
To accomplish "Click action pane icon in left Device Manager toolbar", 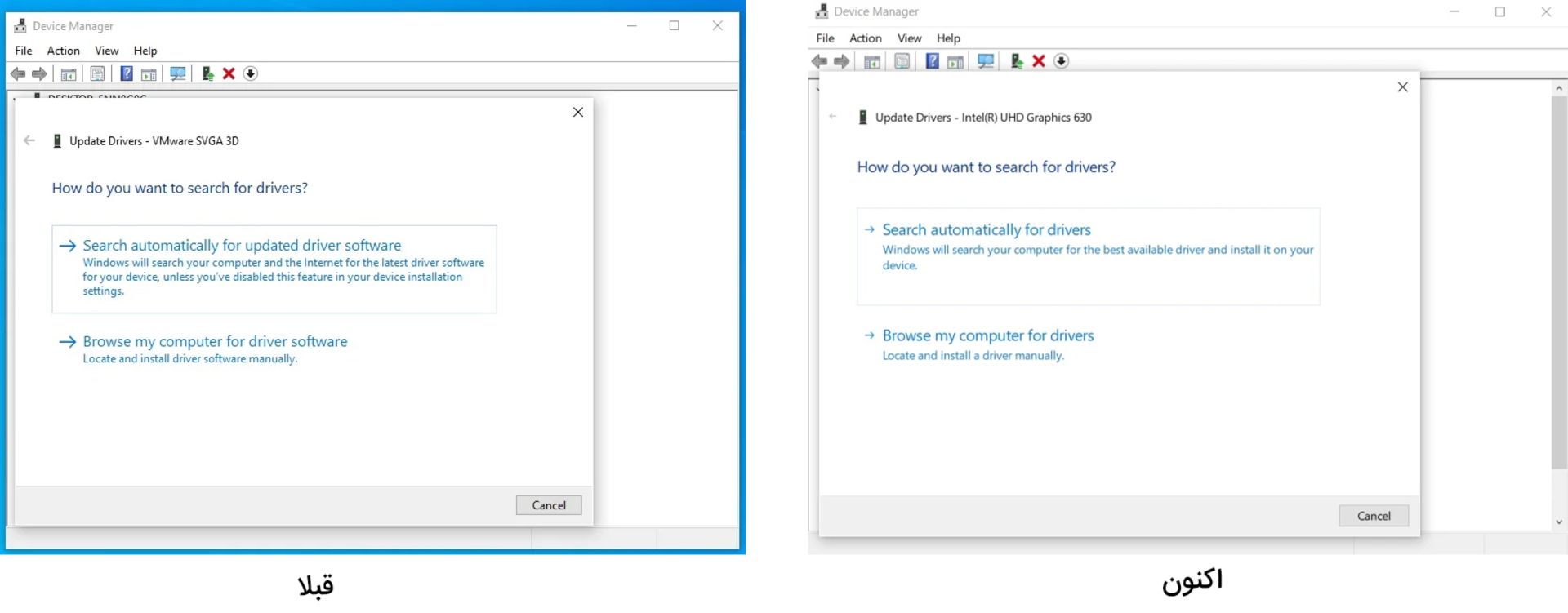I will [x=149, y=74].
